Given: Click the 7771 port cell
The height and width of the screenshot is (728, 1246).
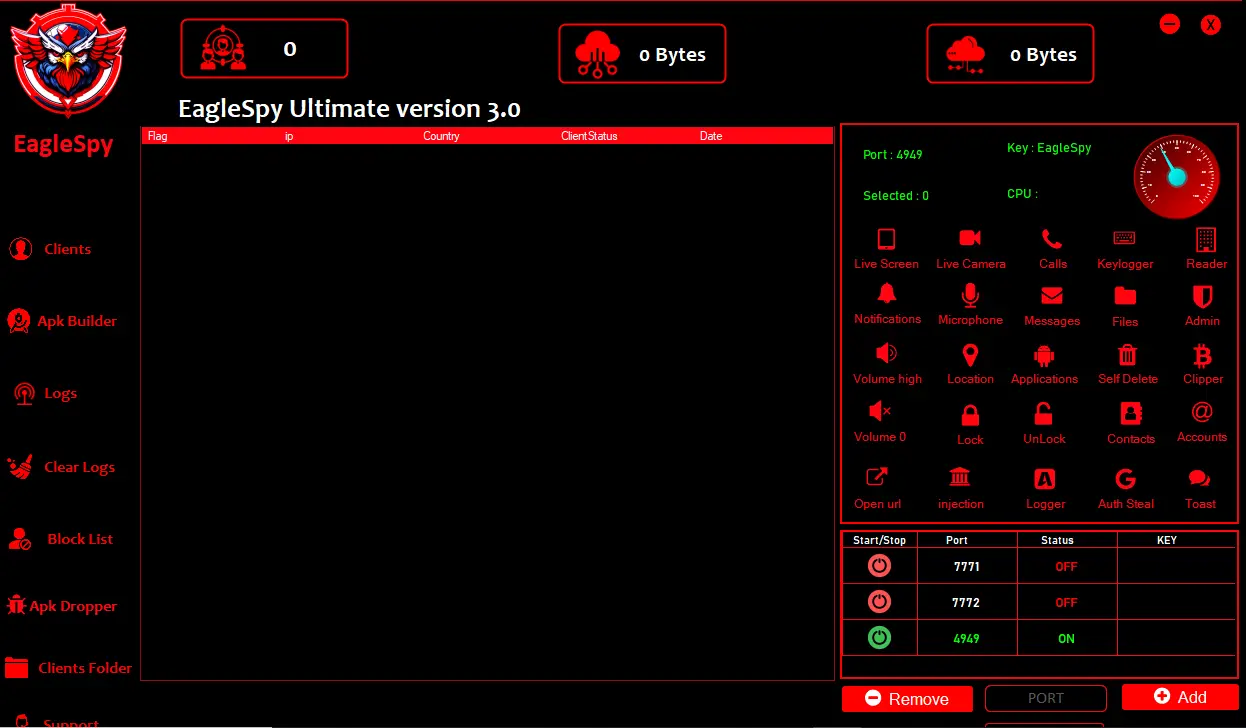Looking at the screenshot, I should 966,567.
